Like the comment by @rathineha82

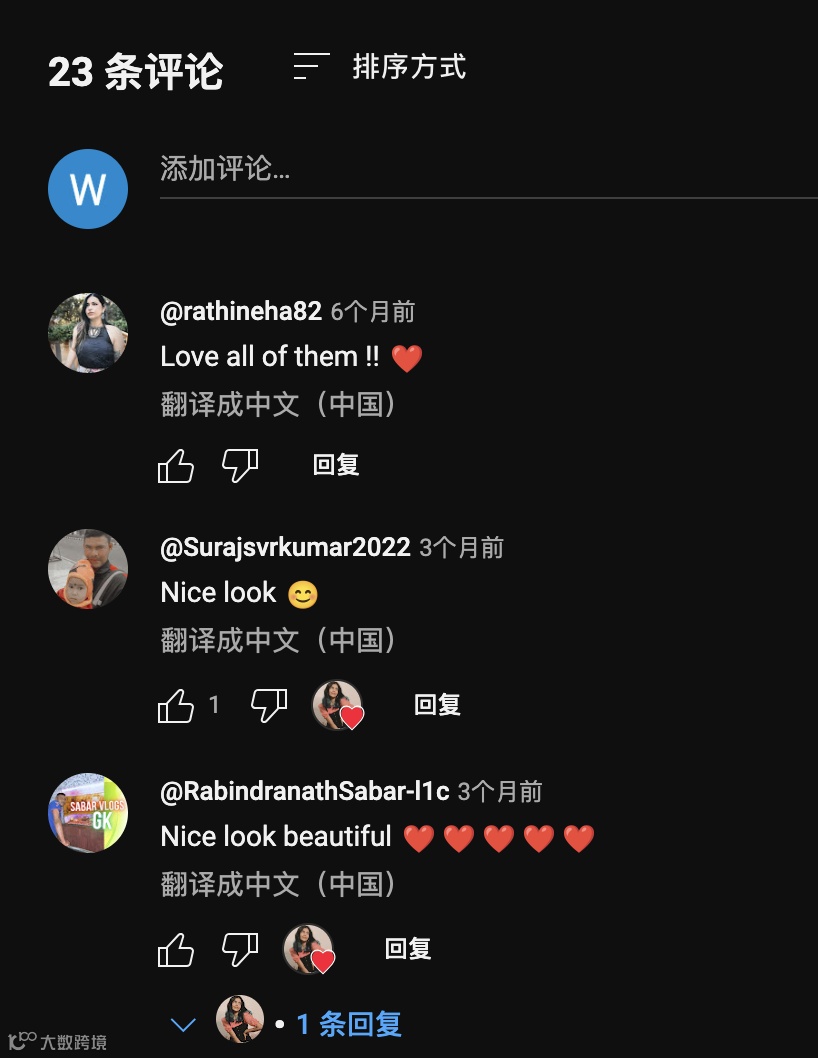[175, 466]
